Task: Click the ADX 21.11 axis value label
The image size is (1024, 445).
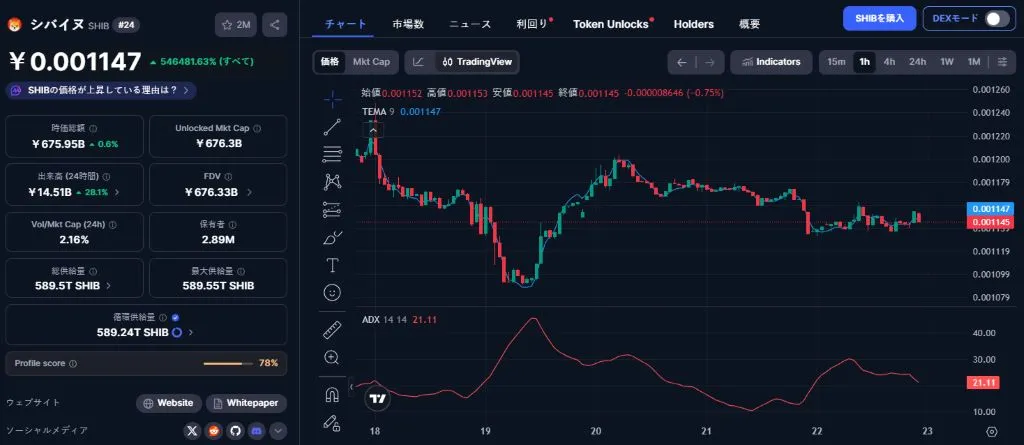Action: click(982, 384)
